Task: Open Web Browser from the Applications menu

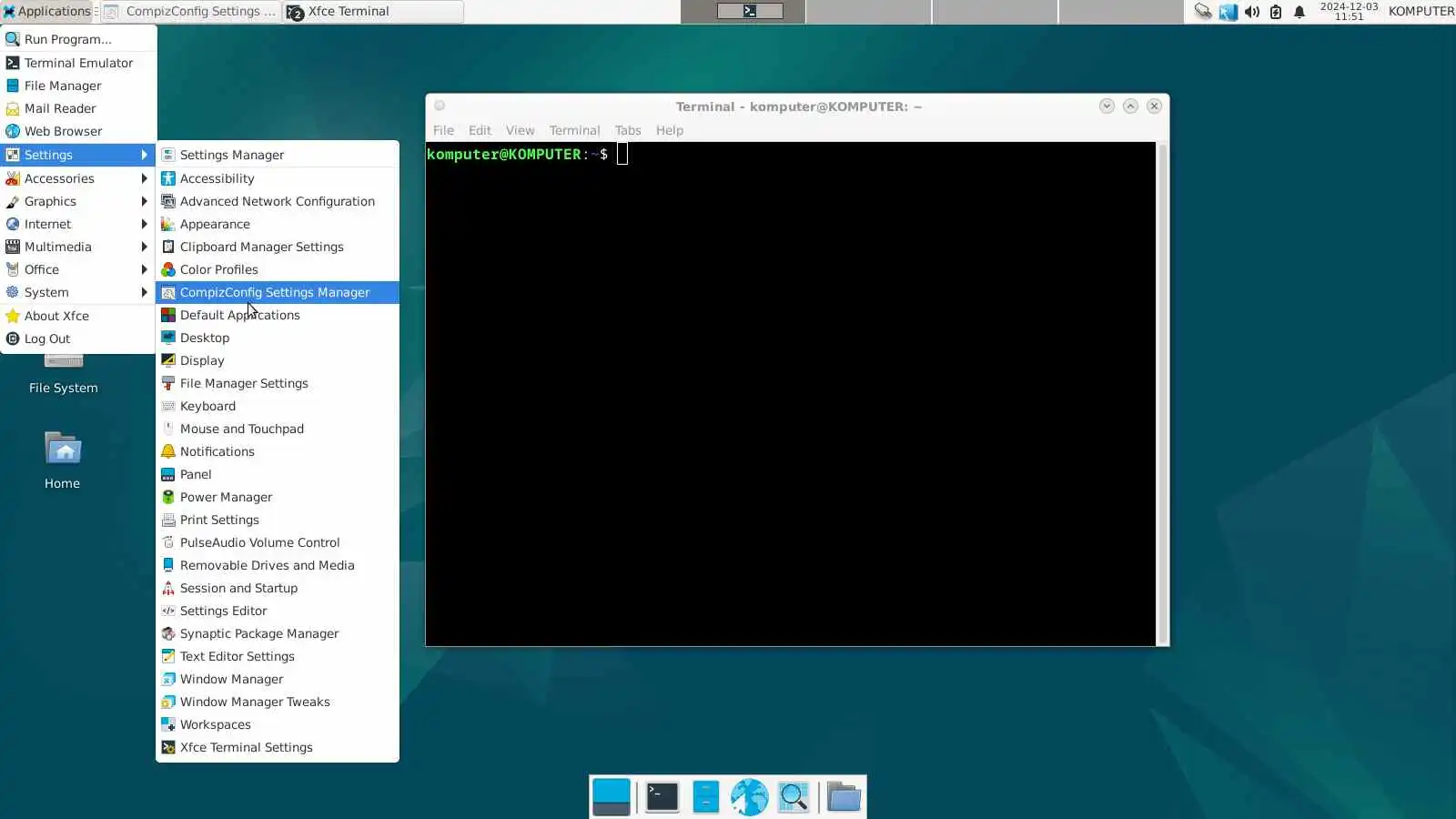Action: tap(78, 131)
